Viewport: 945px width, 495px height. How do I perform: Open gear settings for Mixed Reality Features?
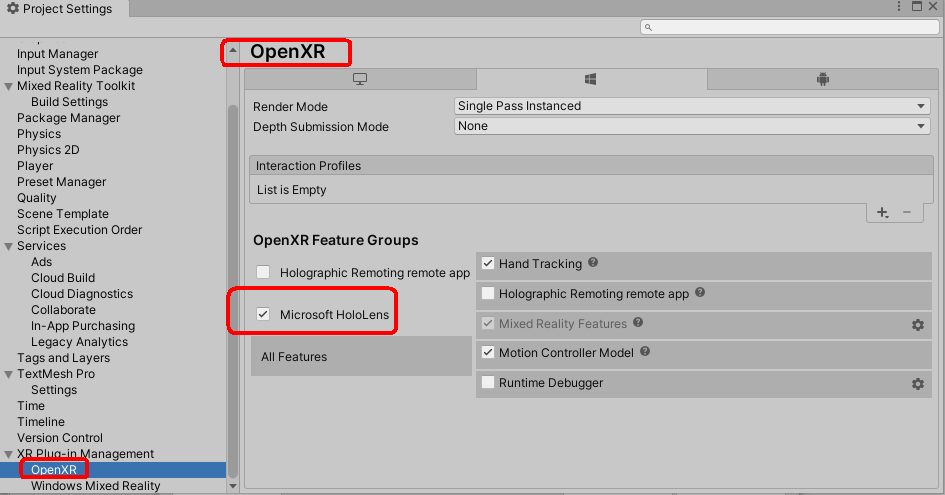(x=917, y=325)
